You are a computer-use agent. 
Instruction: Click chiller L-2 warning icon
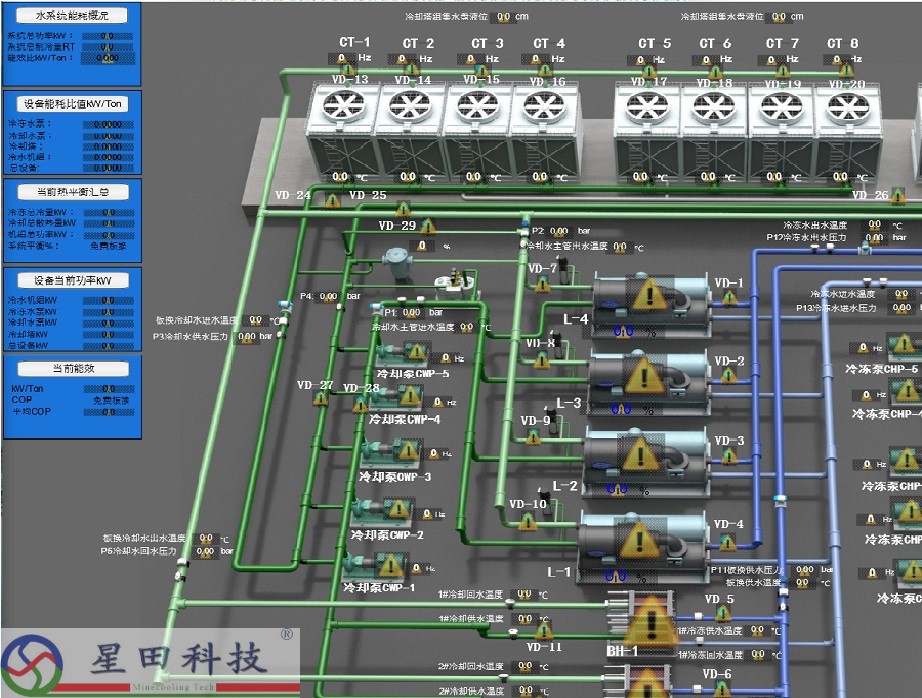pyautogui.click(x=641, y=455)
